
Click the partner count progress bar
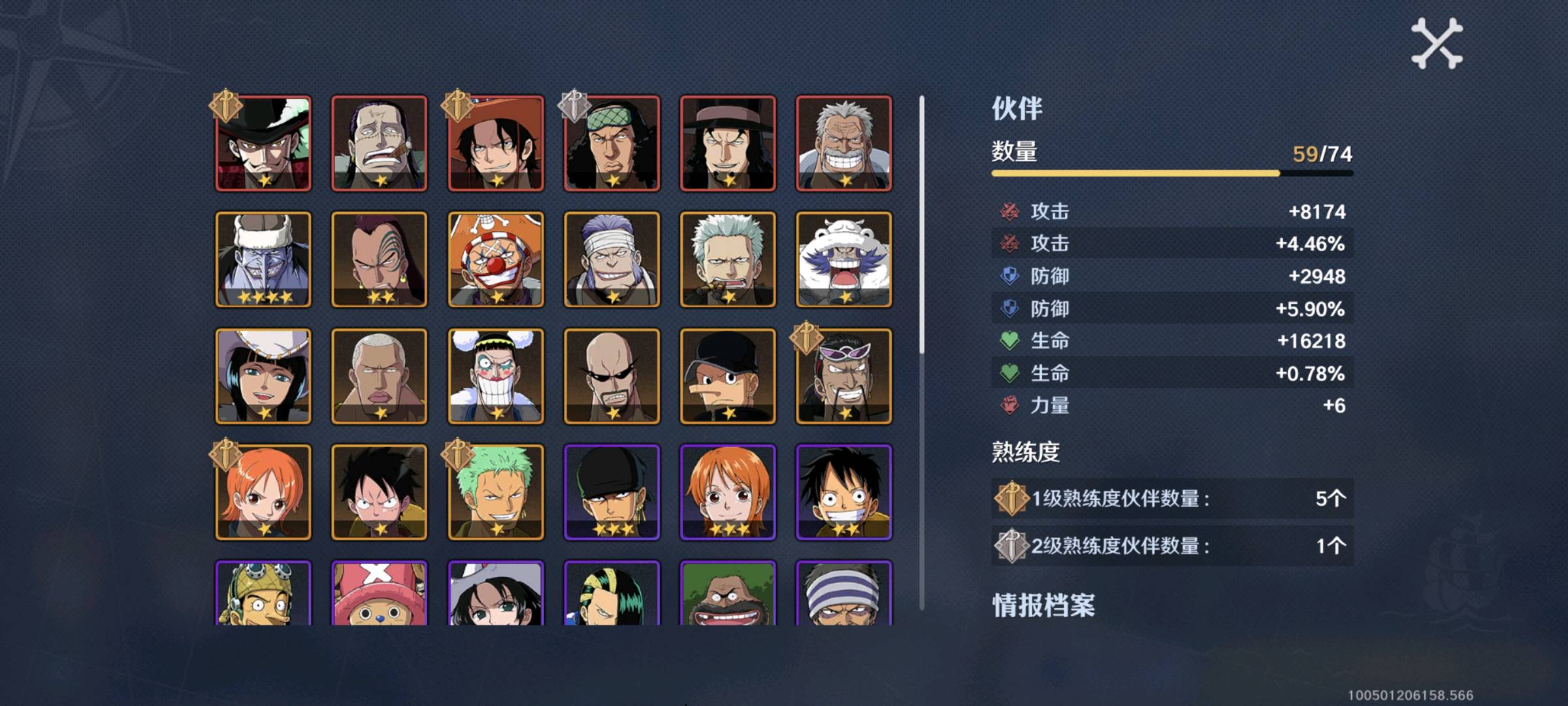pyautogui.click(x=1172, y=173)
